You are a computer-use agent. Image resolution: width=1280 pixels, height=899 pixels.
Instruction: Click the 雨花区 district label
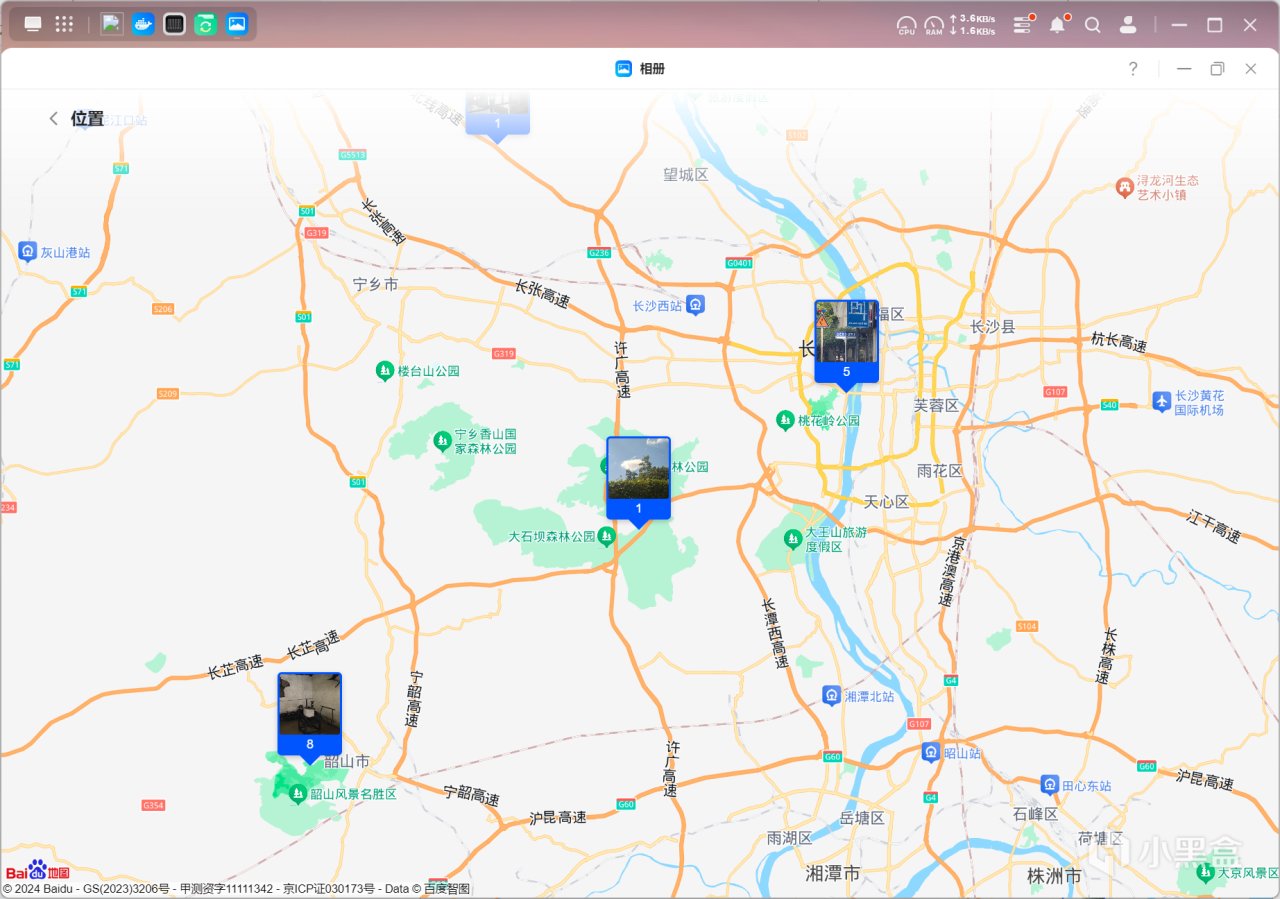940,470
